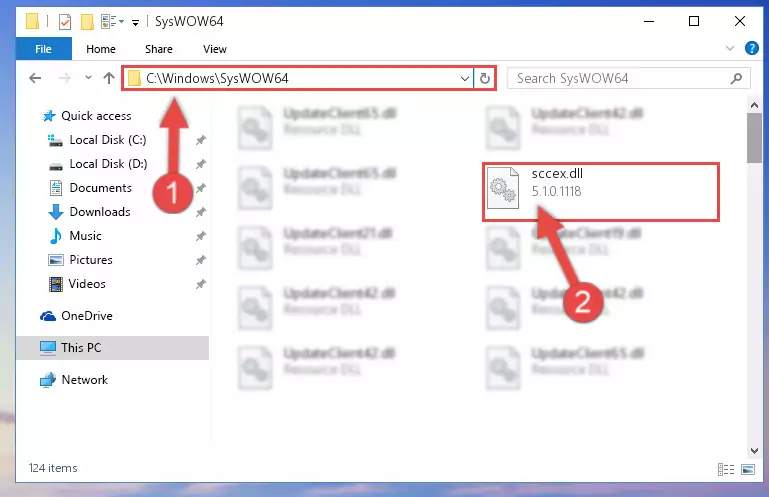Image resolution: width=769 pixels, height=497 pixels.
Task: Click the Properties quick access toolbar icon
Action: [x=65, y=22]
